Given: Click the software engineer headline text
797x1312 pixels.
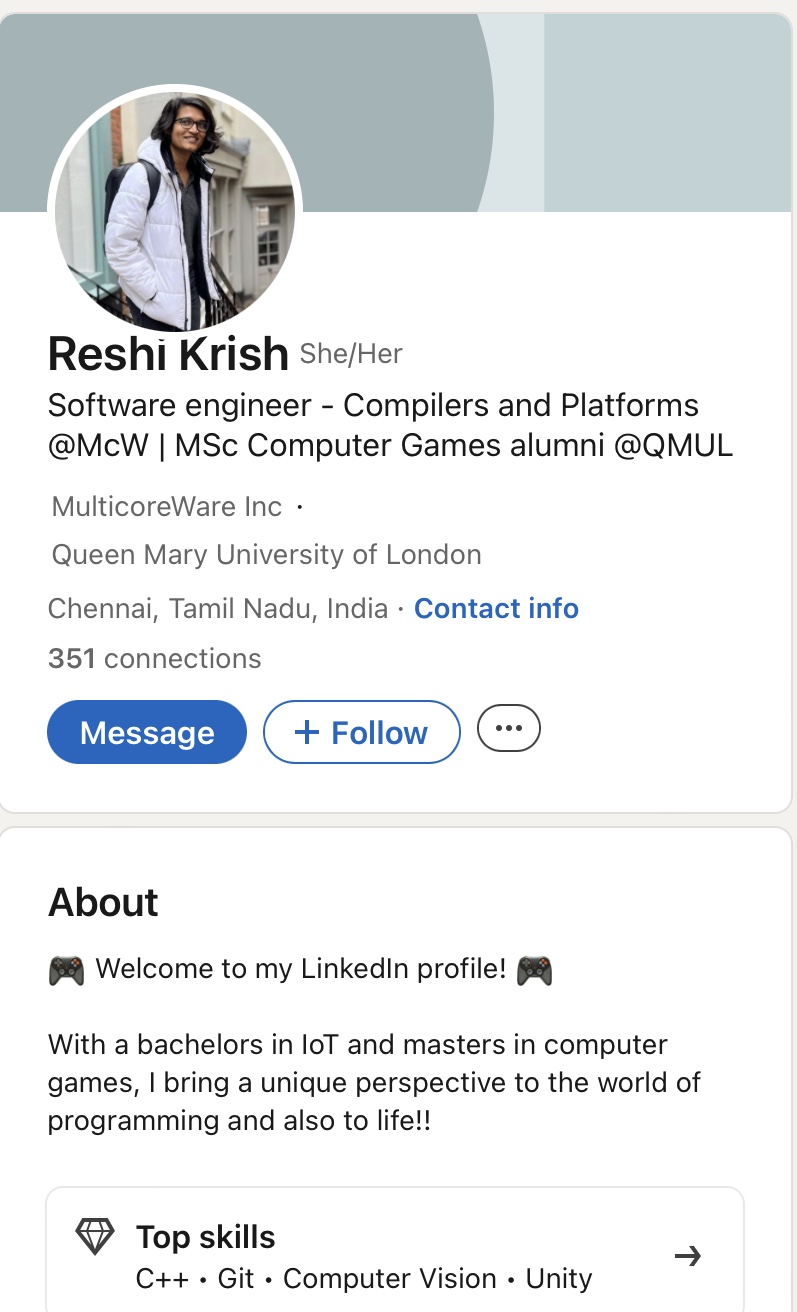Looking at the screenshot, I should pos(390,425).
